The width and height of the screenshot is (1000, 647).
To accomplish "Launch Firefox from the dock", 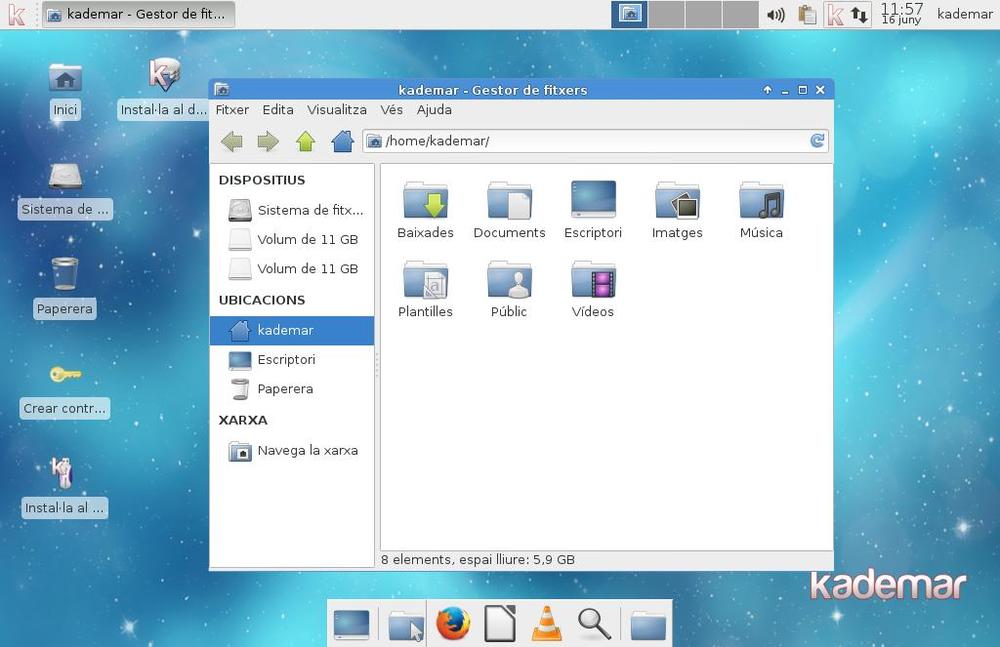I will 453,624.
